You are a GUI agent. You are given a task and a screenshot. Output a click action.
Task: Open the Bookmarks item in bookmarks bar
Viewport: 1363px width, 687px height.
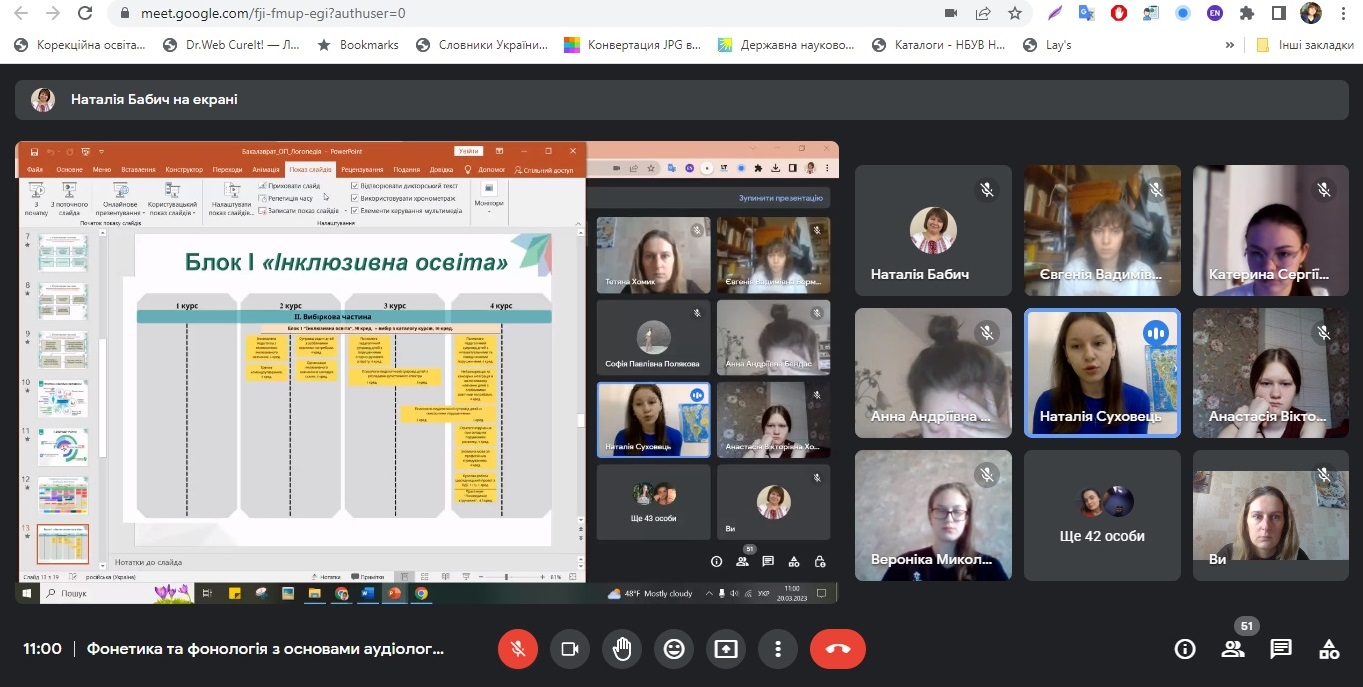[358, 45]
